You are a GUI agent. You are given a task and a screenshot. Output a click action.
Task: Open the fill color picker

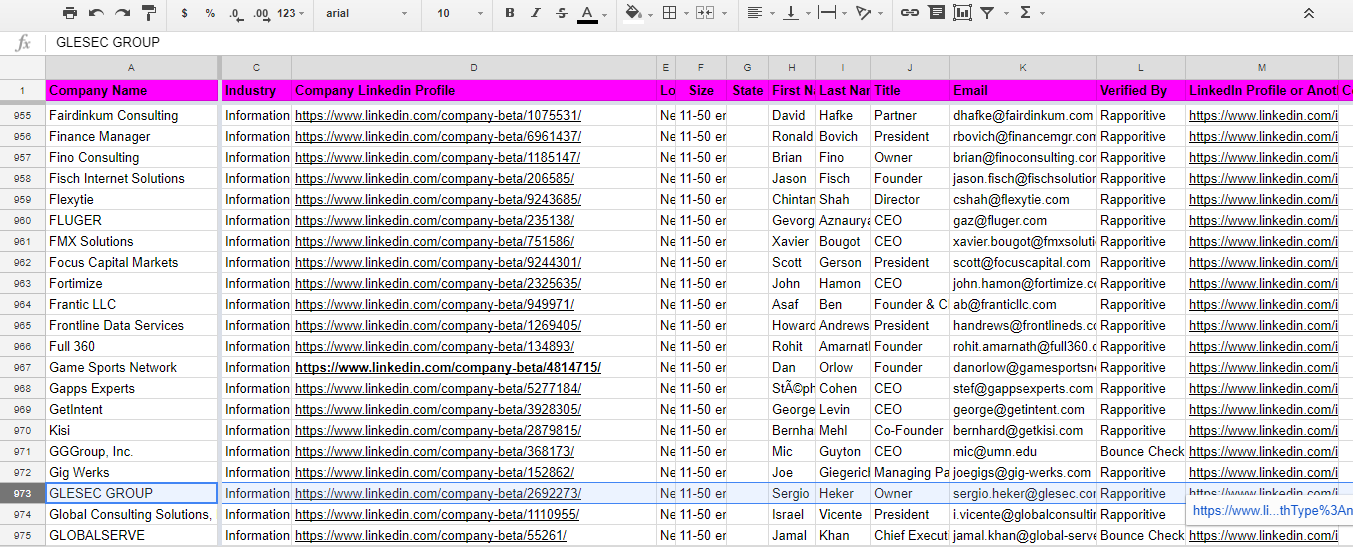point(632,13)
